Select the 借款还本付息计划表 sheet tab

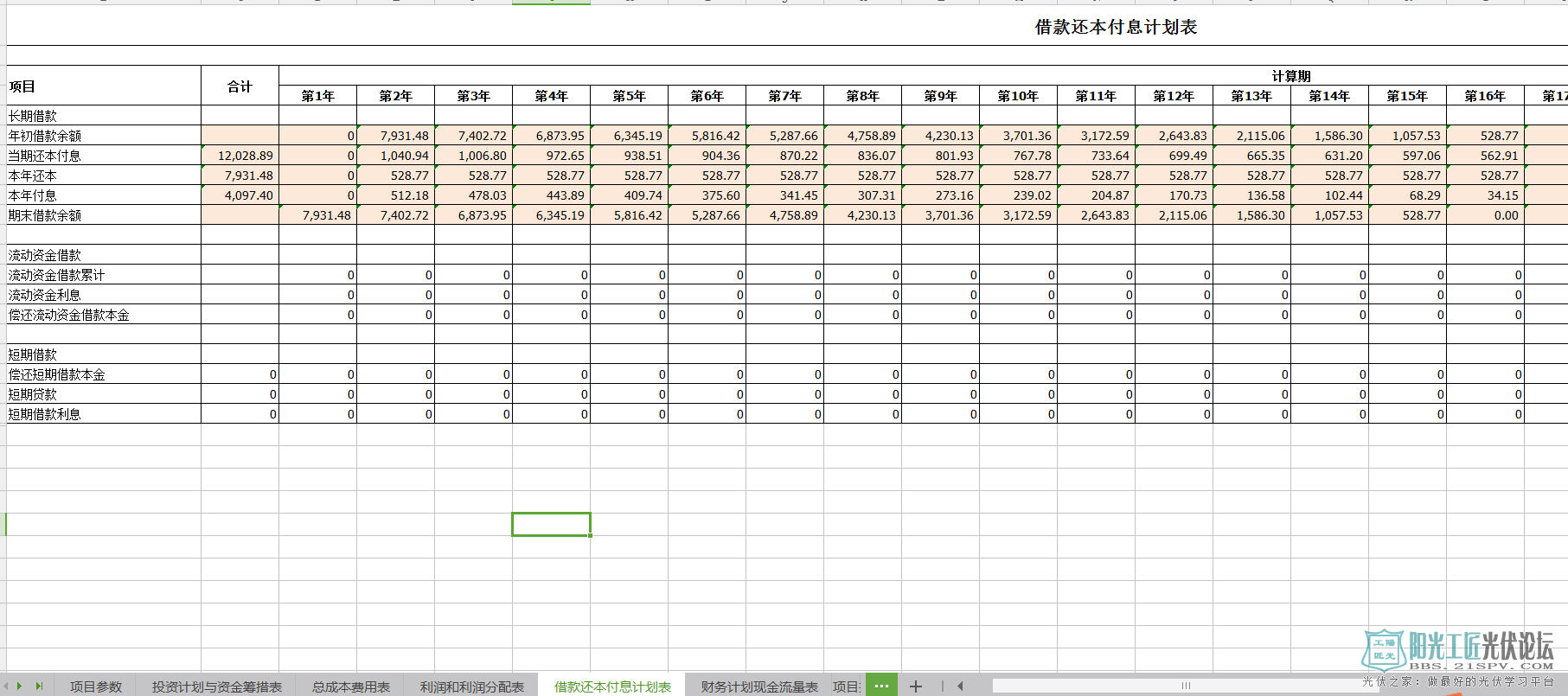coord(612,686)
